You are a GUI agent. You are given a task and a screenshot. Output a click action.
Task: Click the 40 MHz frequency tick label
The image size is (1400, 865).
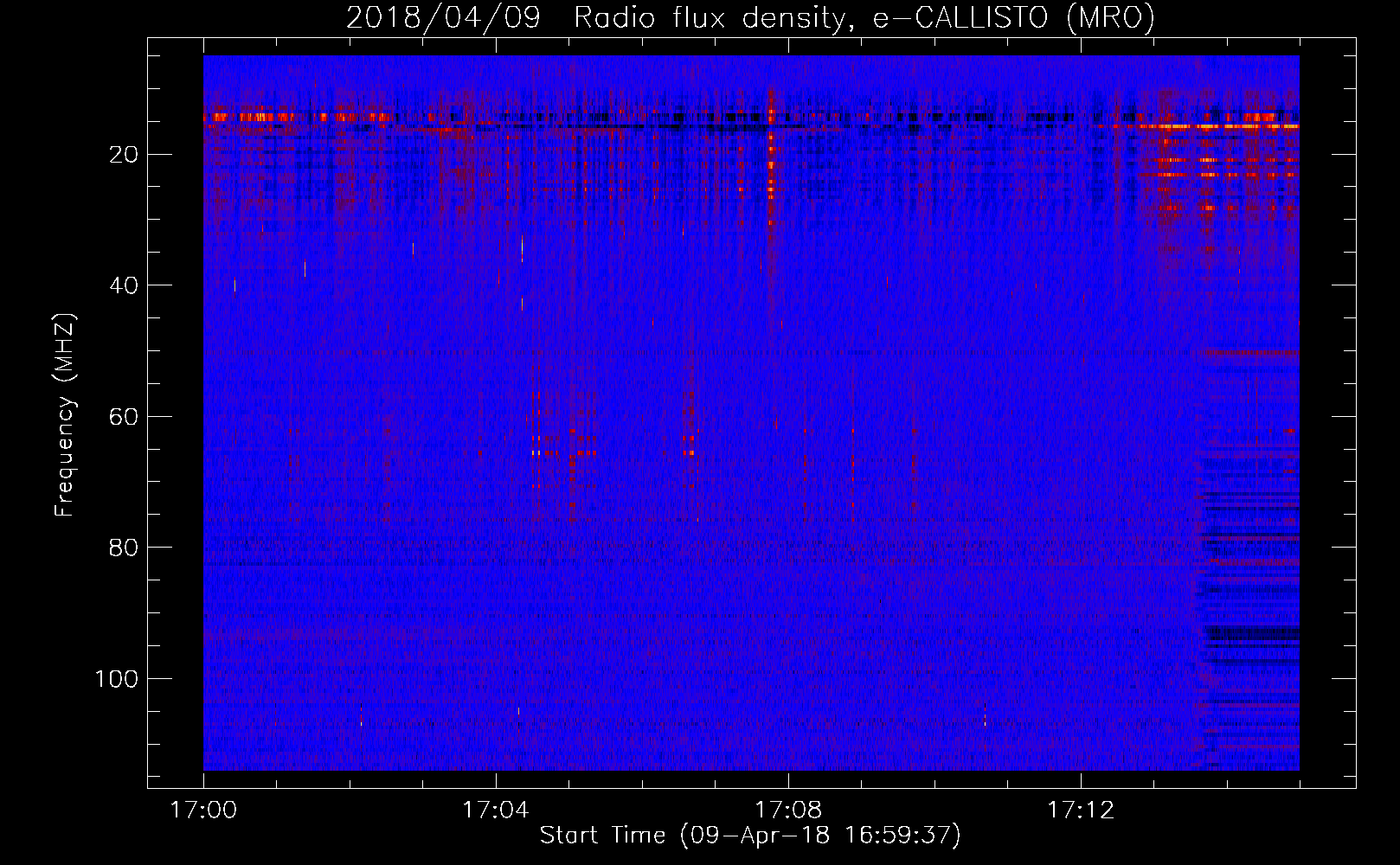point(124,285)
